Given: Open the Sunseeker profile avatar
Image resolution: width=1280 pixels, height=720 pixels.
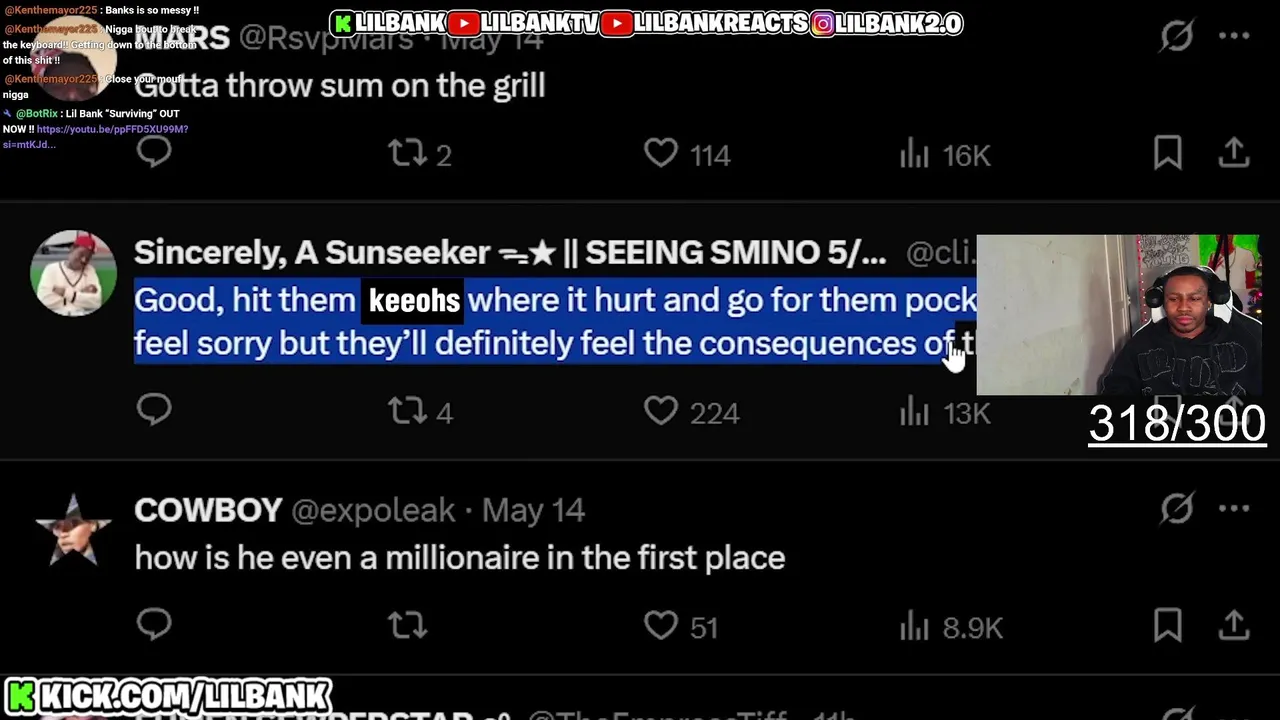Looking at the screenshot, I should coord(73,273).
